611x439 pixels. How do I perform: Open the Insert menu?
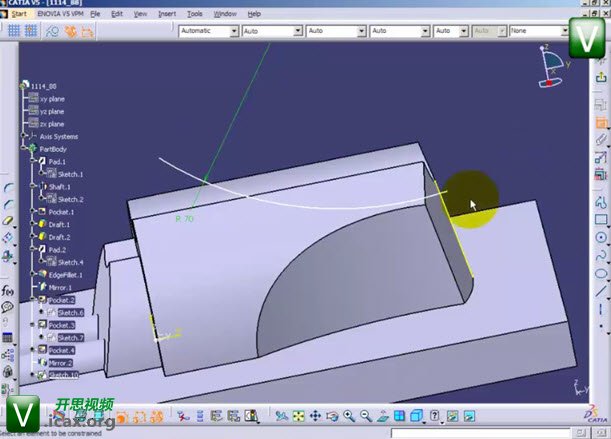[166, 14]
